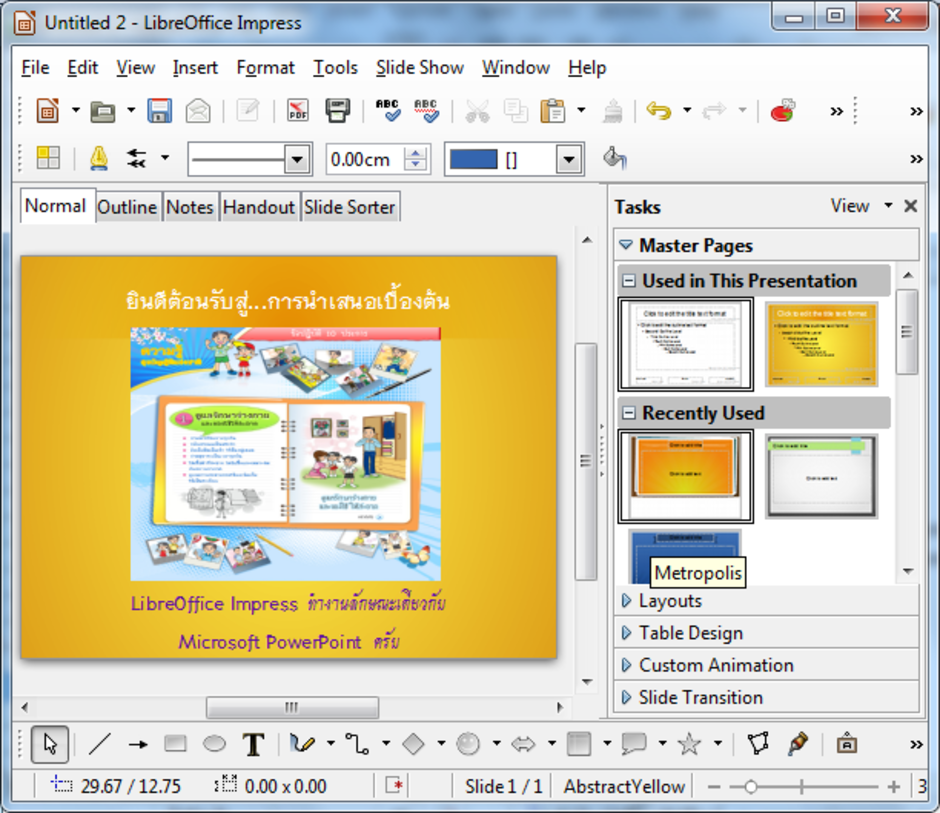Screen dimensions: 940x813
Task: Click the AbstractYellow status bar entry
Action: [624, 786]
